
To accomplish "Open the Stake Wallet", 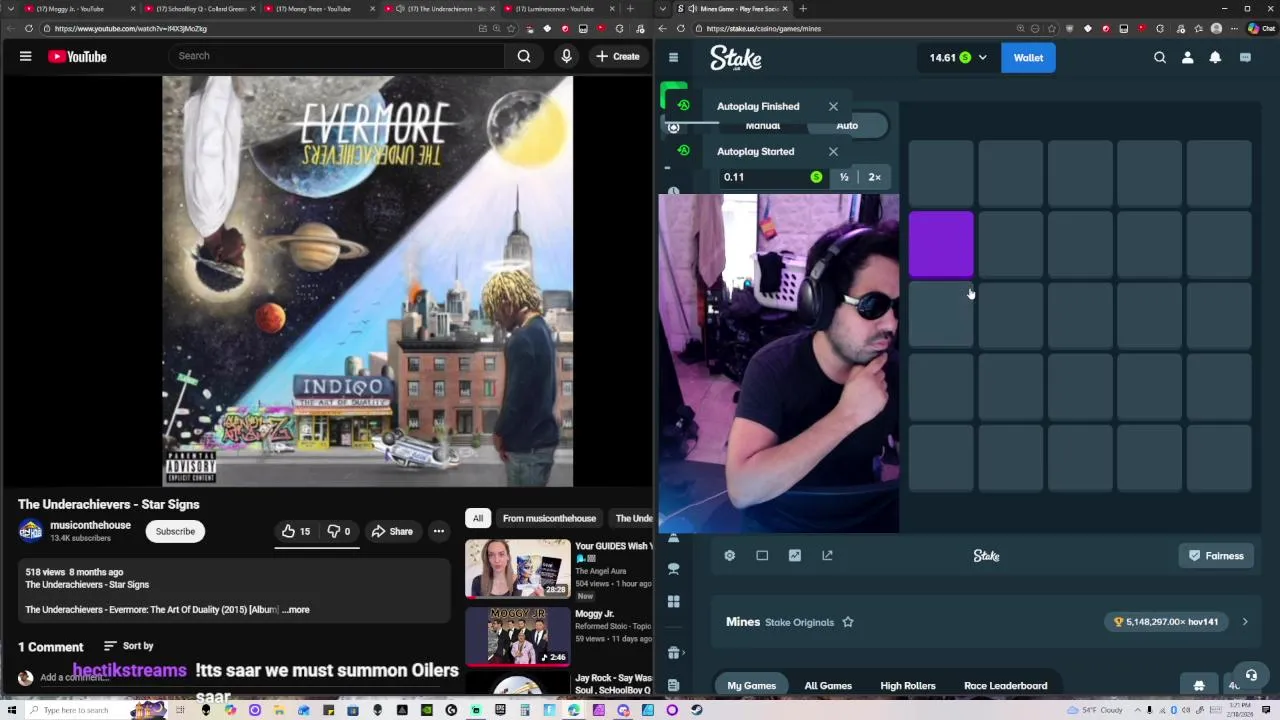I will [x=1028, y=58].
